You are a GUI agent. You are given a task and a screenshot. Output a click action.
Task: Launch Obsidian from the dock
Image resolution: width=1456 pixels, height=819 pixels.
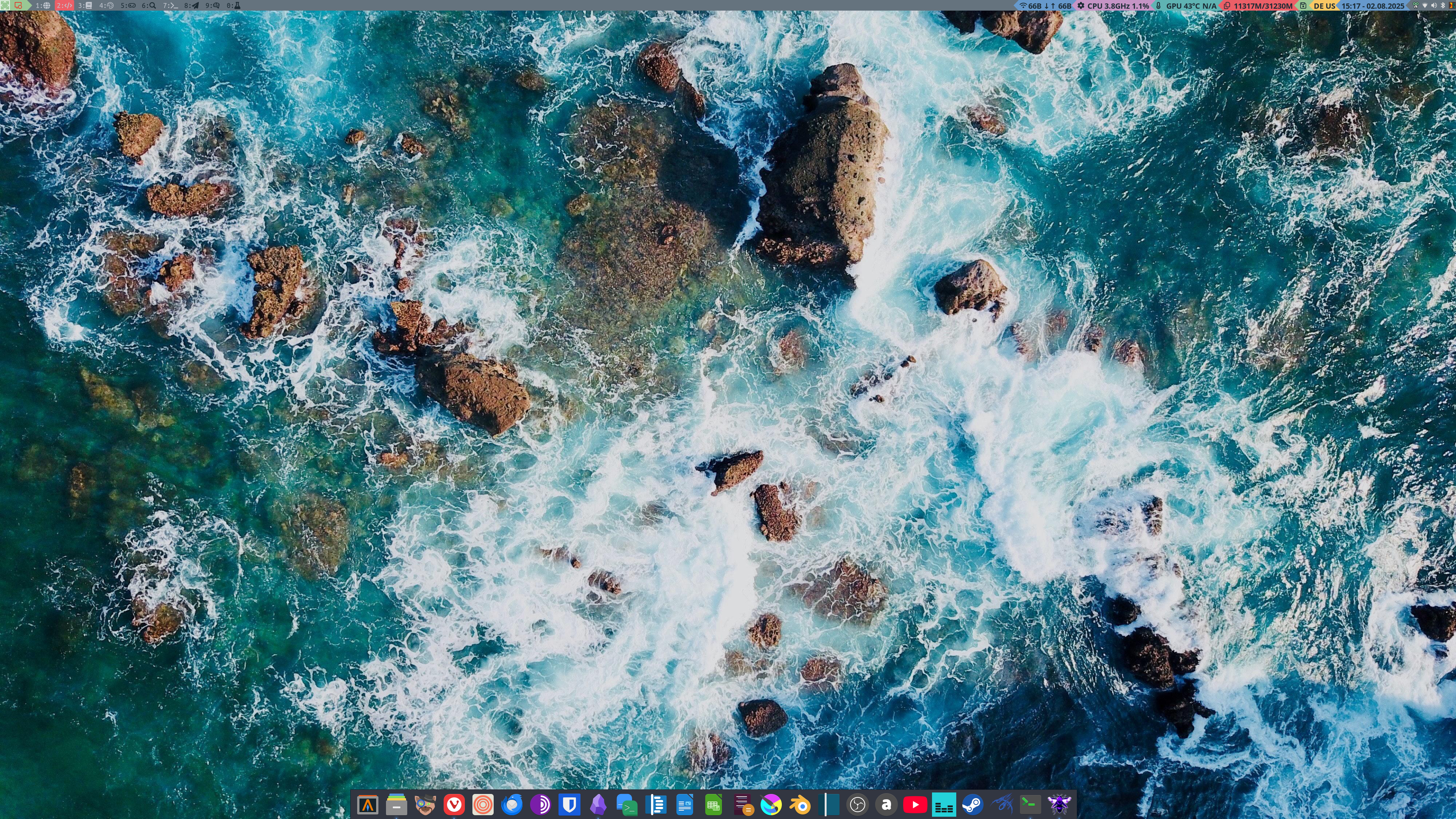598,804
